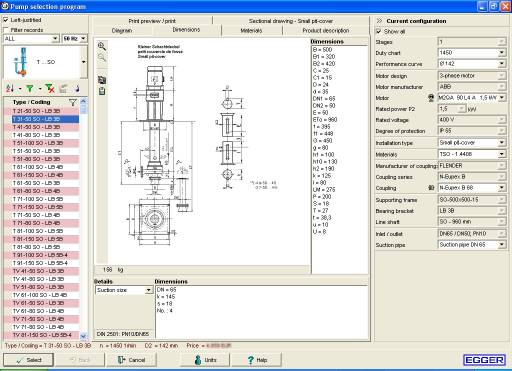The image size is (512, 371).
Task: Open the Motor selection dropdown
Action: [x=502, y=98]
